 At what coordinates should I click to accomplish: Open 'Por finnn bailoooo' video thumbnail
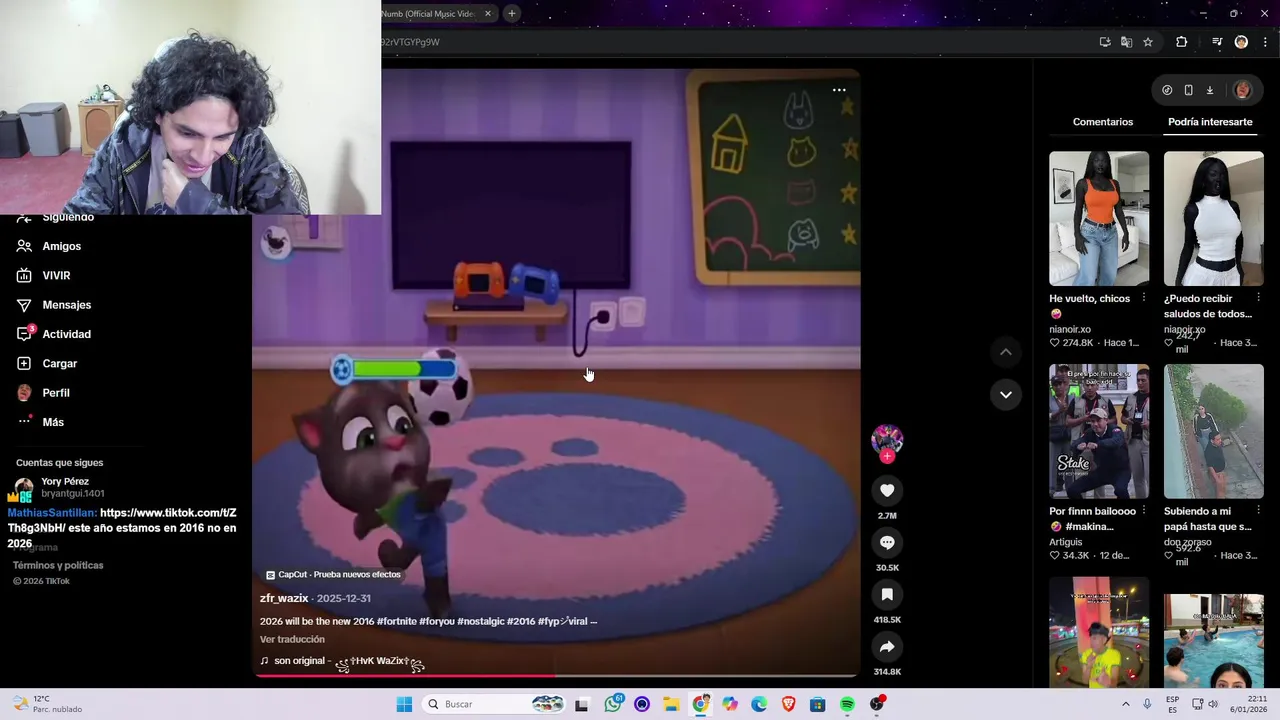point(1099,431)
